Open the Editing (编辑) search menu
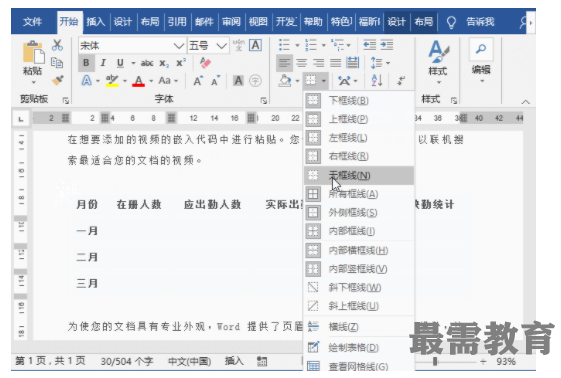The width and height of the screenshot is (561, 378). point(481,60)
